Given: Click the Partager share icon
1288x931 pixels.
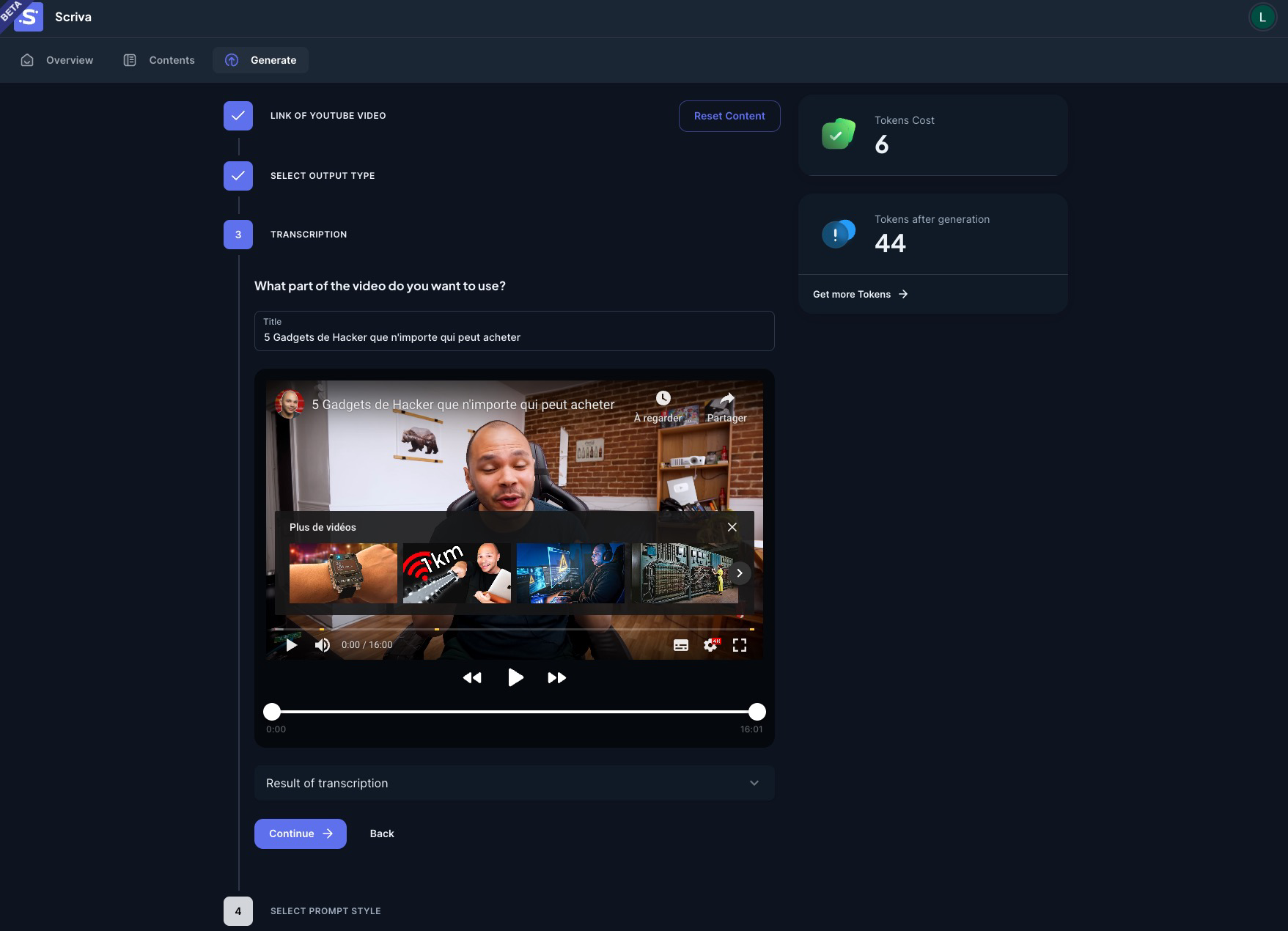Looking at the screenshot, I should [726, 400].
